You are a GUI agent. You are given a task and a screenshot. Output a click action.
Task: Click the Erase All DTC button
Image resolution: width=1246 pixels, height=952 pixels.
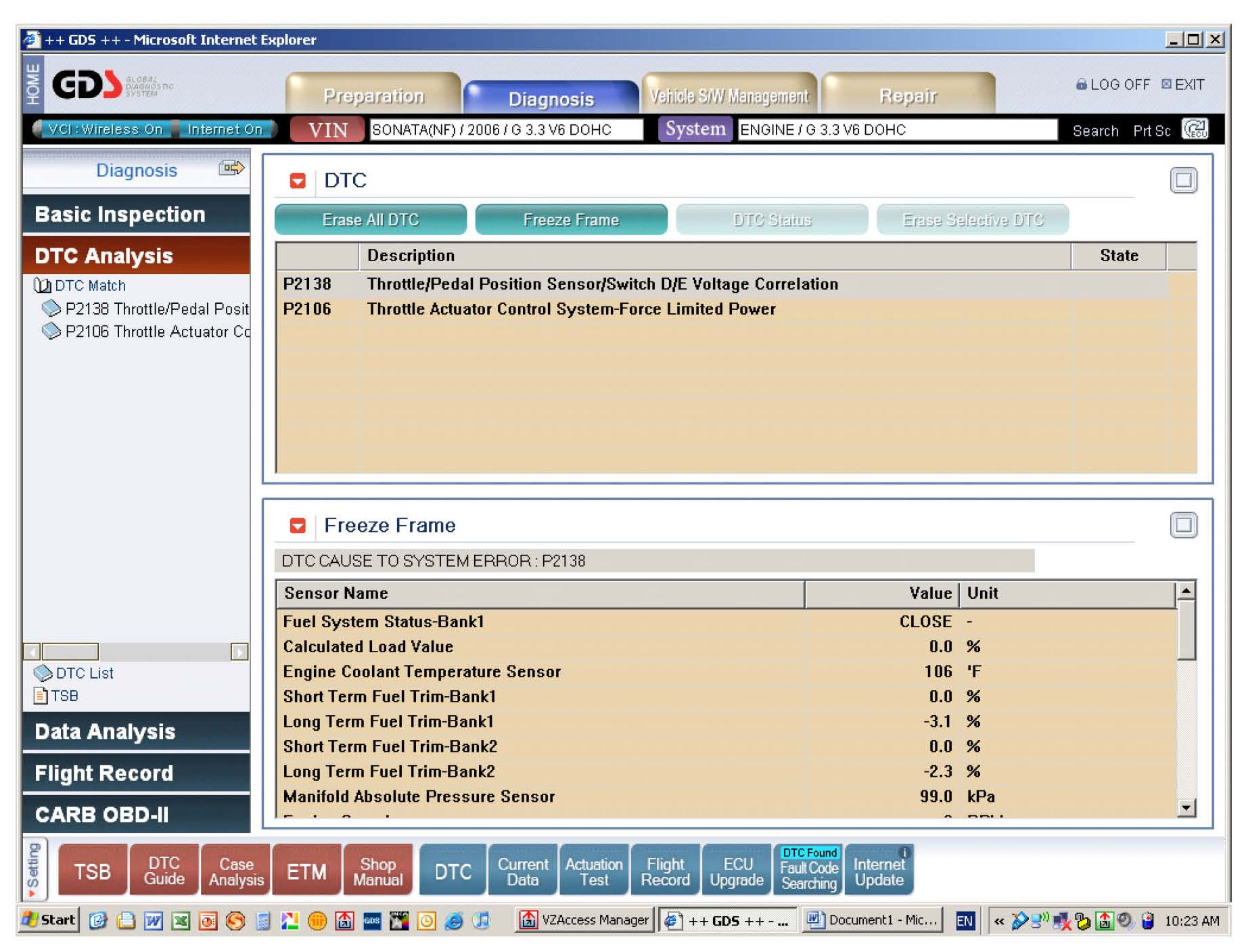tap(371, 220)
